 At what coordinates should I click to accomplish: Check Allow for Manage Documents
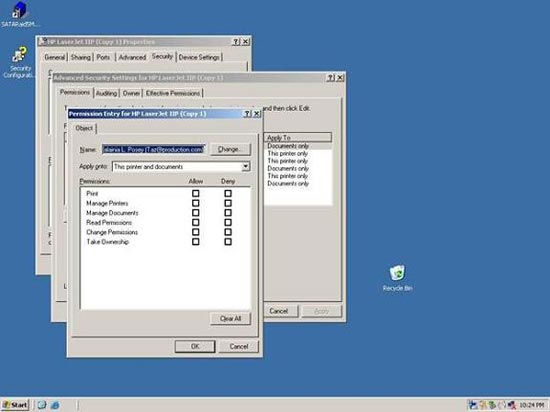coord(196,213)
